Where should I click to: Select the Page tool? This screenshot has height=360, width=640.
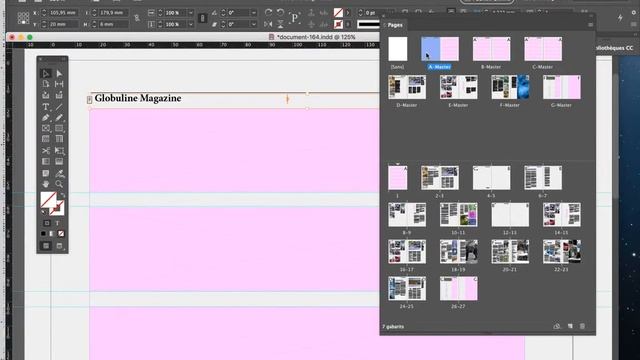point(46,84)
